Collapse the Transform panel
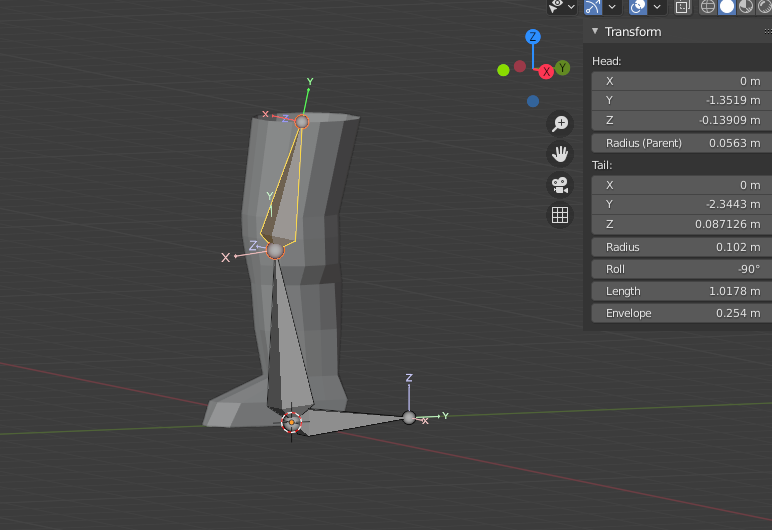This screenshot has width=772, height=530. coord(596,31)
